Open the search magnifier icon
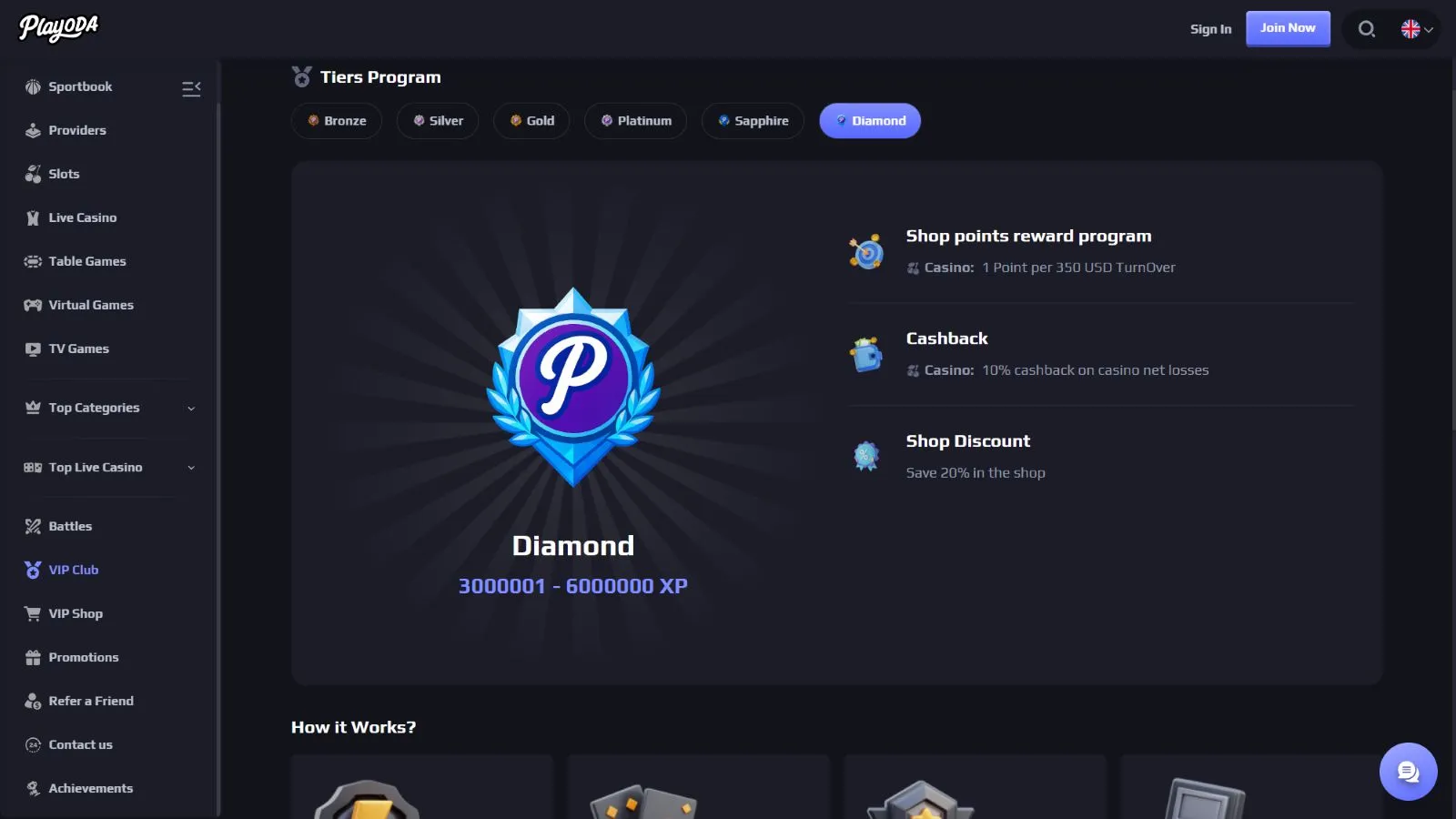Image resolution: width=1456 pixels, height=819 pixels. click(x=1366, y=29)
